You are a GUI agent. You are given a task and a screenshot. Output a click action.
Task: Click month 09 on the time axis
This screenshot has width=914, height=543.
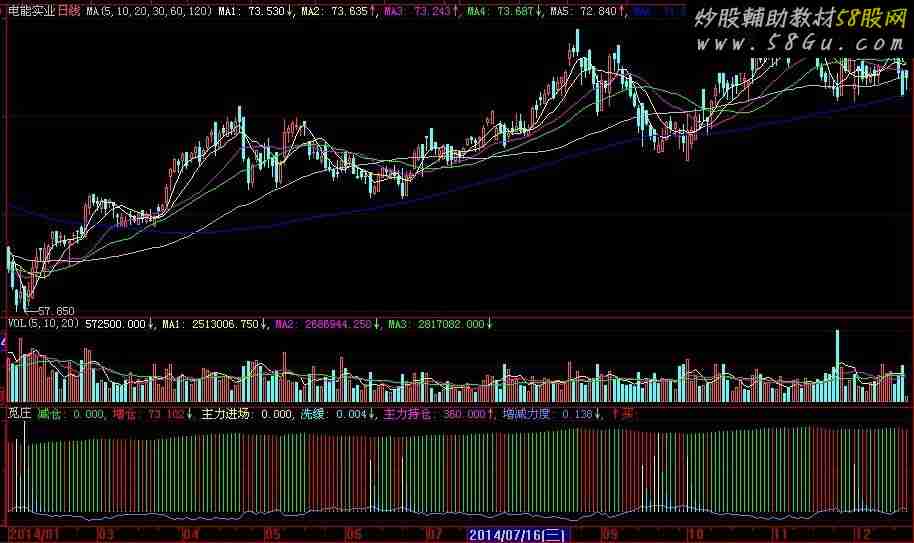click(607, 535)
